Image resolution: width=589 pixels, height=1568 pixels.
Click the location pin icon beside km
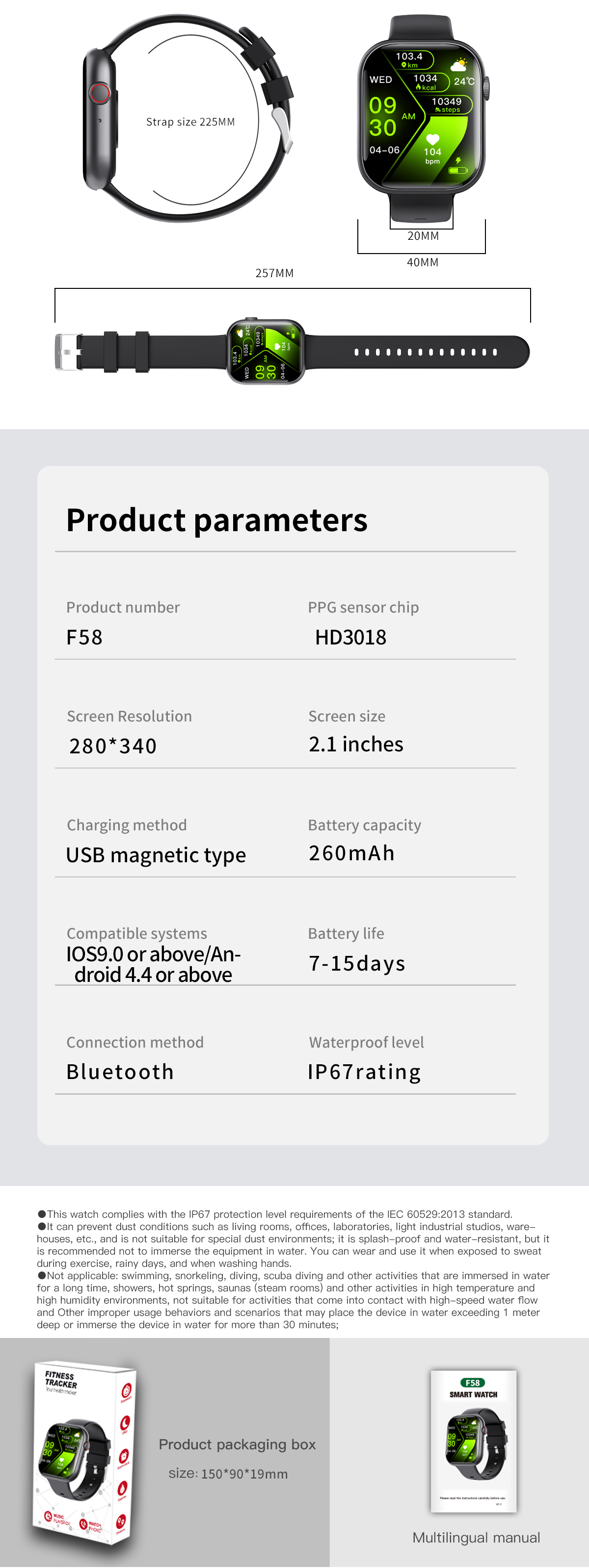(x=404, y=65)
